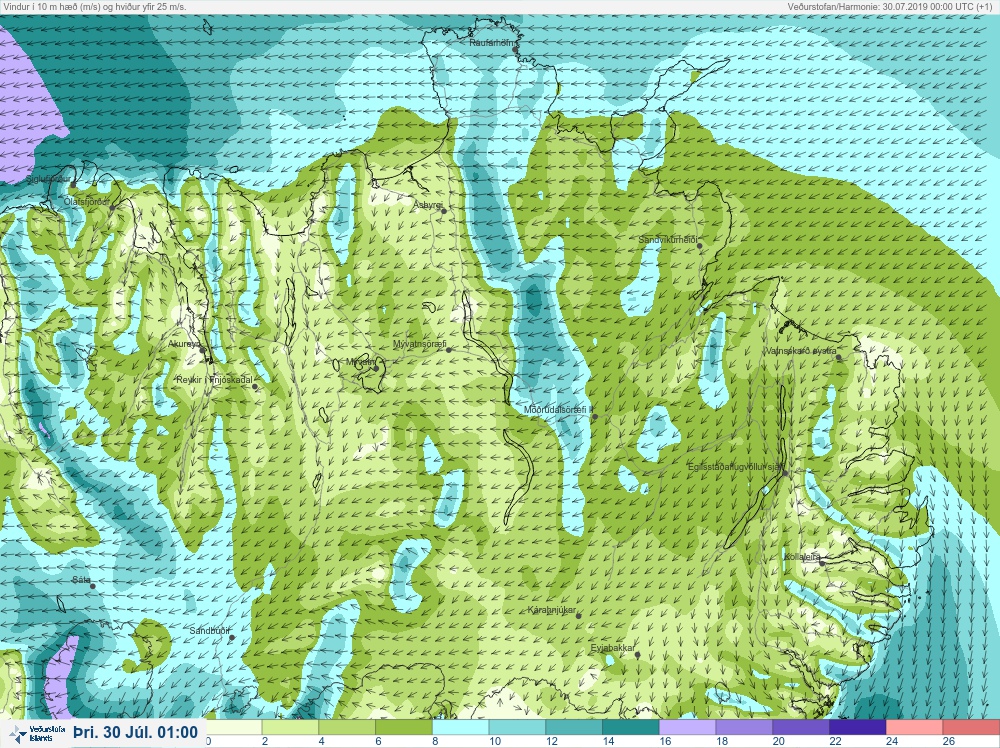1000x748 pixels.
Task: Click the legend value '8'
Action: pyautogui.click(x=436, y=742)
